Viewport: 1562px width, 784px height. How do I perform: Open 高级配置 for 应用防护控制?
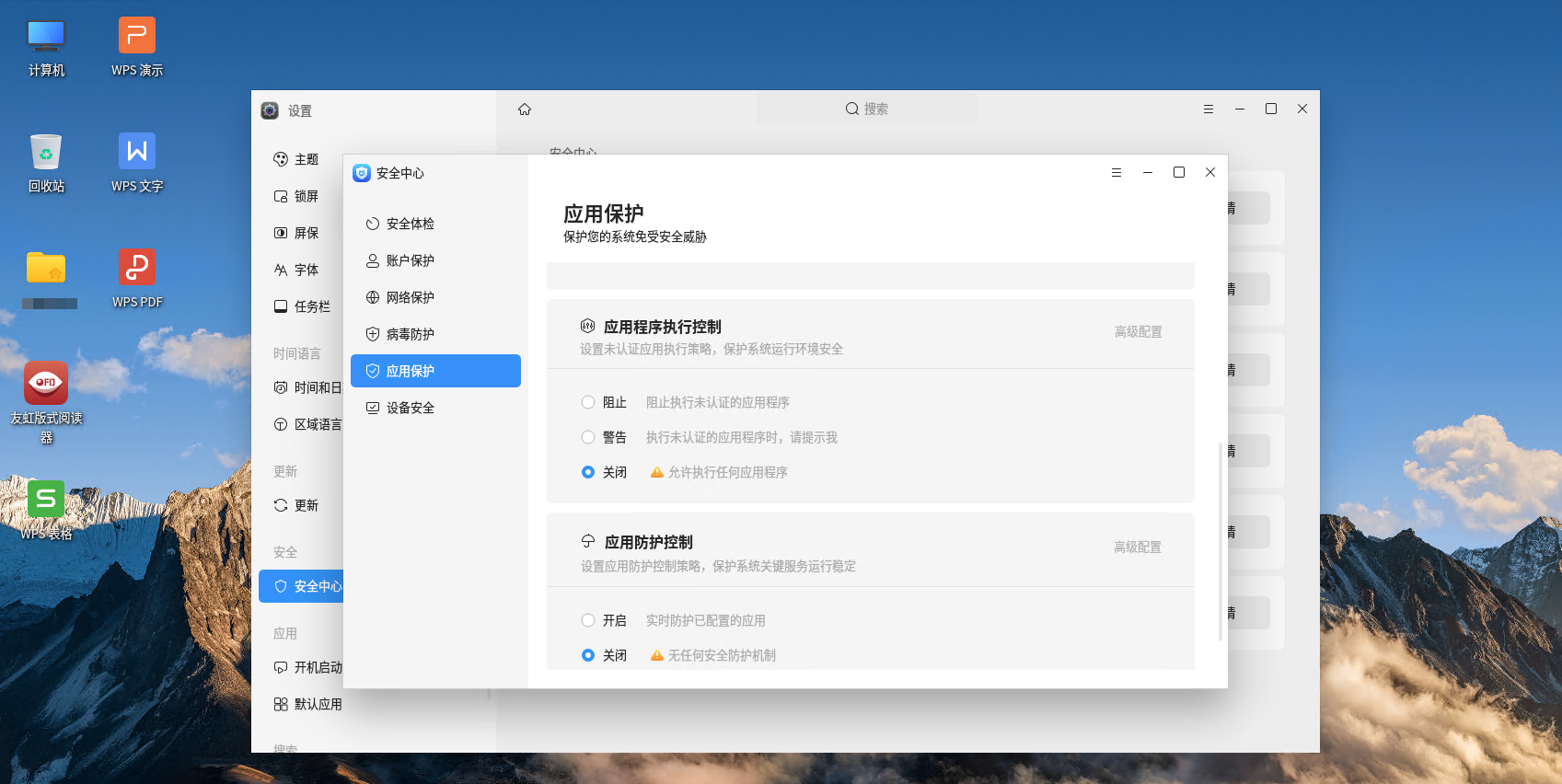1137,547
